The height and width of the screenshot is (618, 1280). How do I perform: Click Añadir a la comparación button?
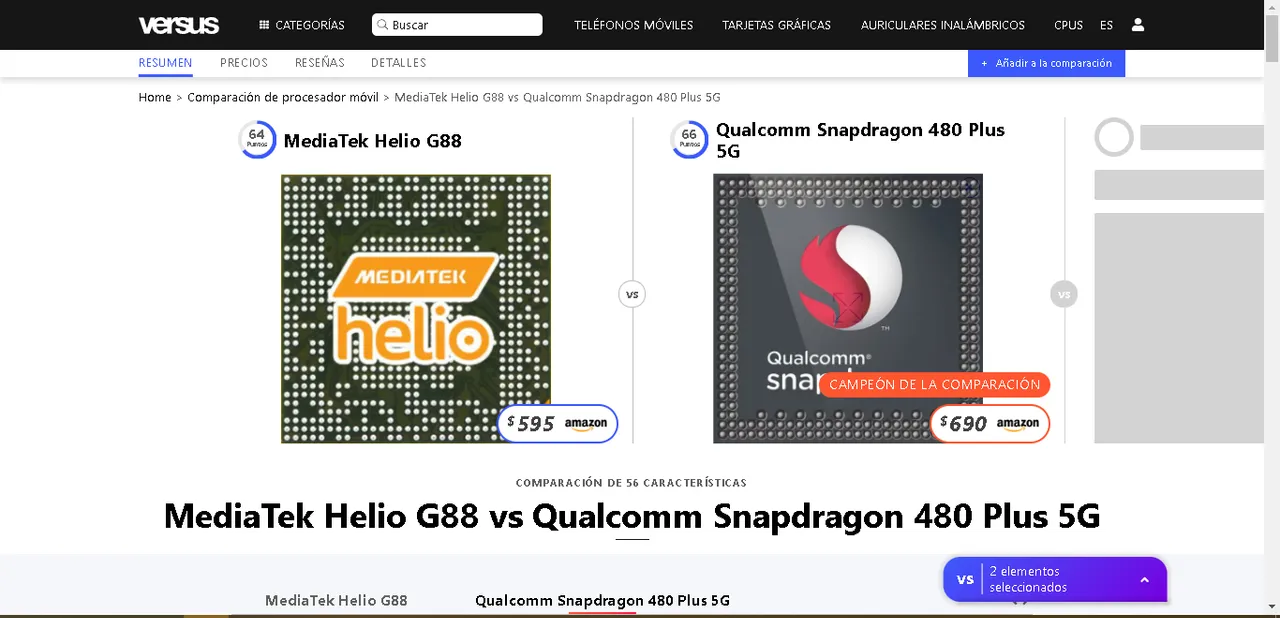[x=1046, y=63]
